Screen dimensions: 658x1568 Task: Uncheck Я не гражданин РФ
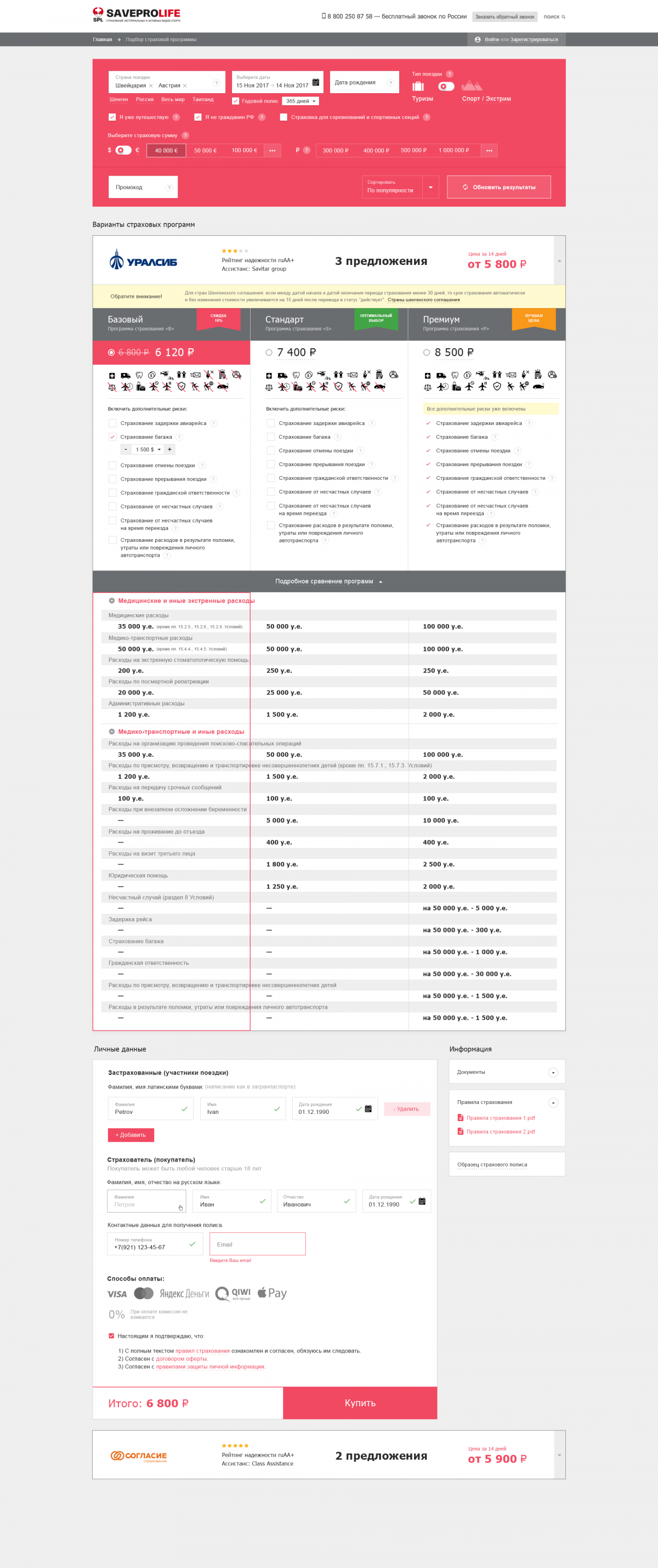(198, 117)
